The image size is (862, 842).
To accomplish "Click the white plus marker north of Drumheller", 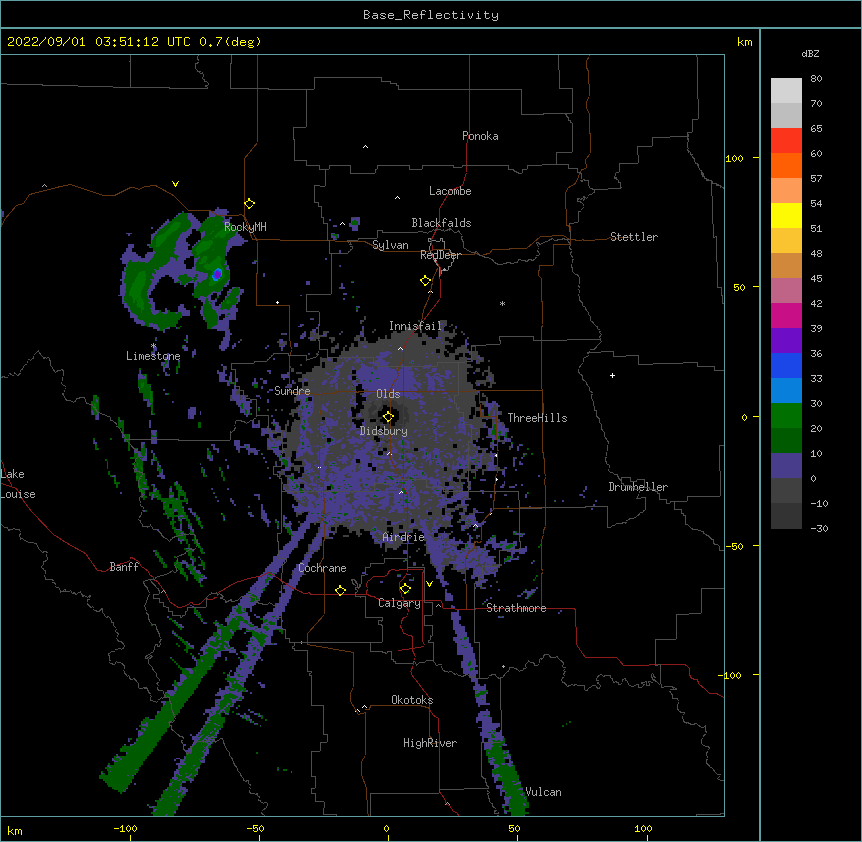I will coord(612,375).
